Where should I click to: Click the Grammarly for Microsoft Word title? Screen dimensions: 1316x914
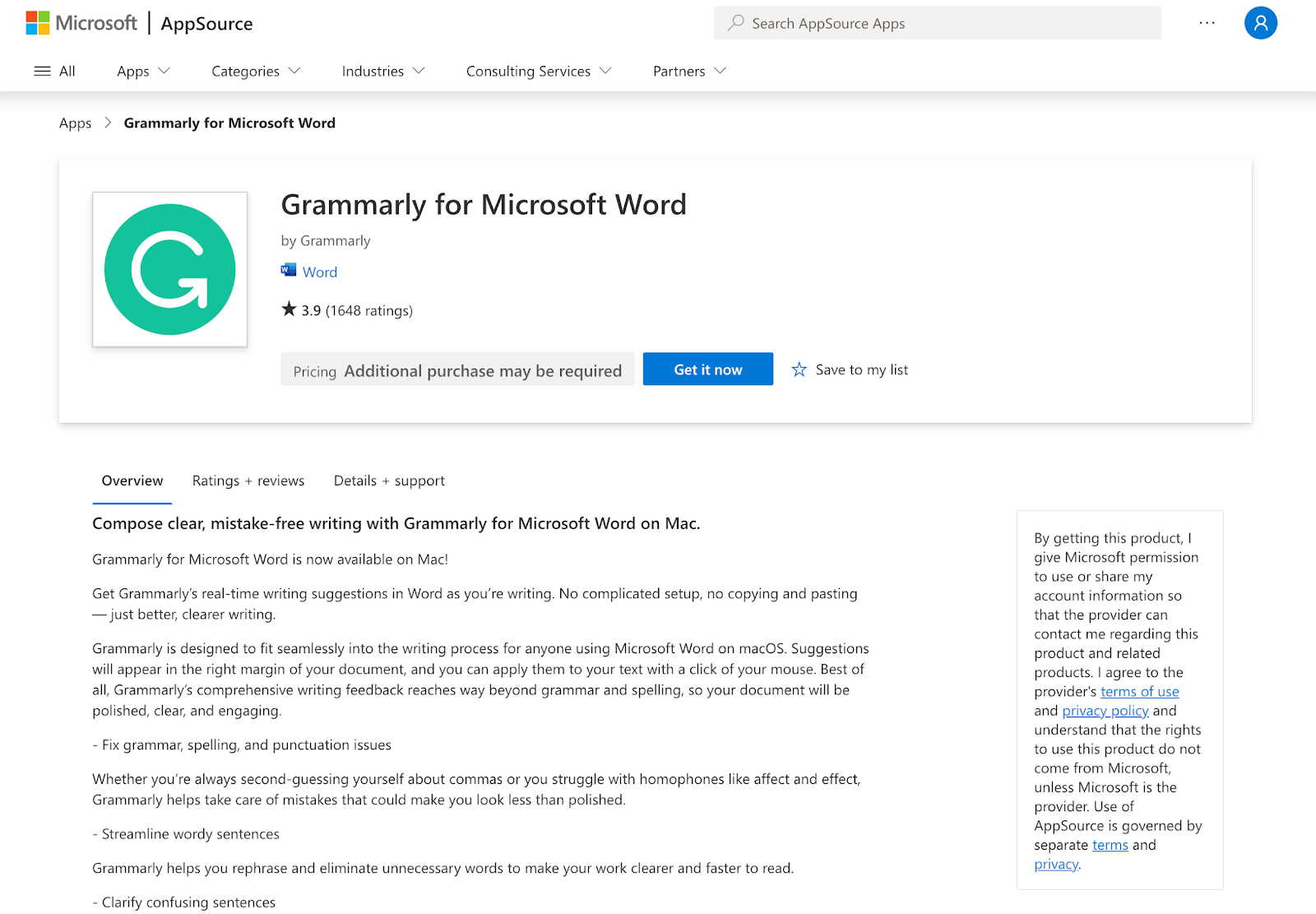(x=484, y=205)
